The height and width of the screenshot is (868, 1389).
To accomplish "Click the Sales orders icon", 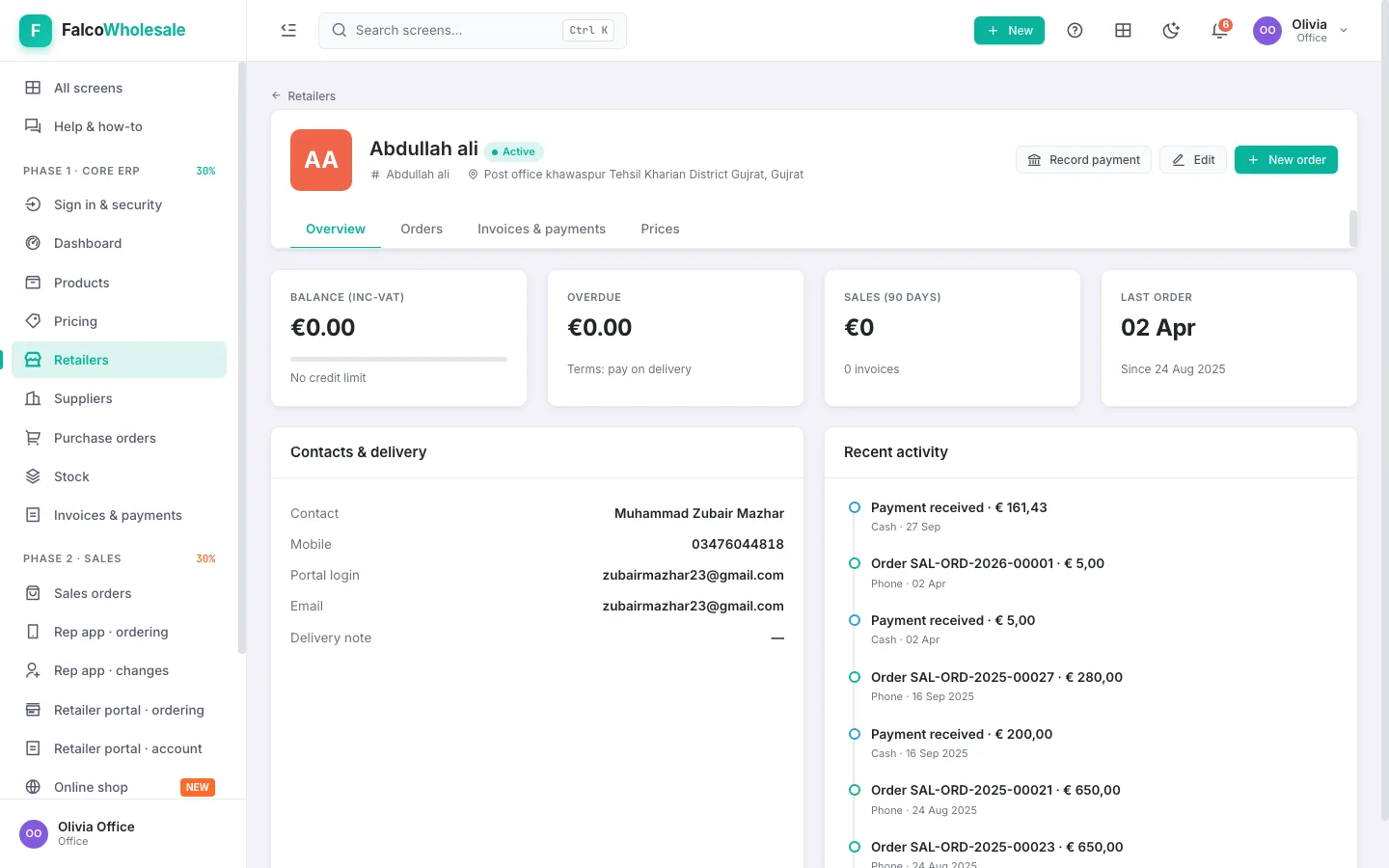I will click(x=33, y=593).
